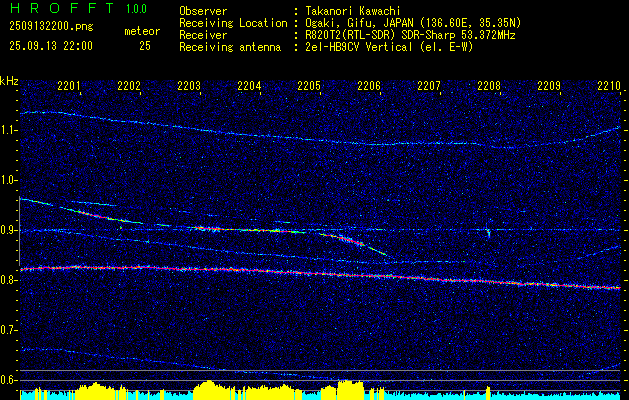629x400 pixels.
Task: Select the filename 2509132200.png
Action: click(51, 26)
